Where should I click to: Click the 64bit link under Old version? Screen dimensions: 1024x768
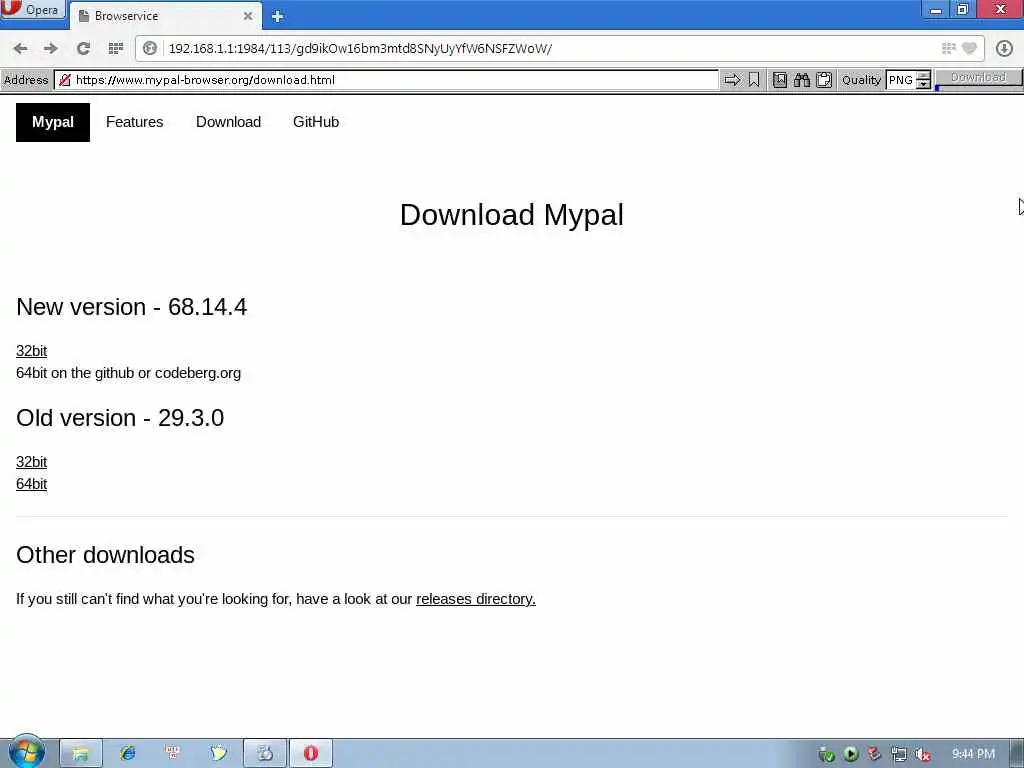point(31,484)
